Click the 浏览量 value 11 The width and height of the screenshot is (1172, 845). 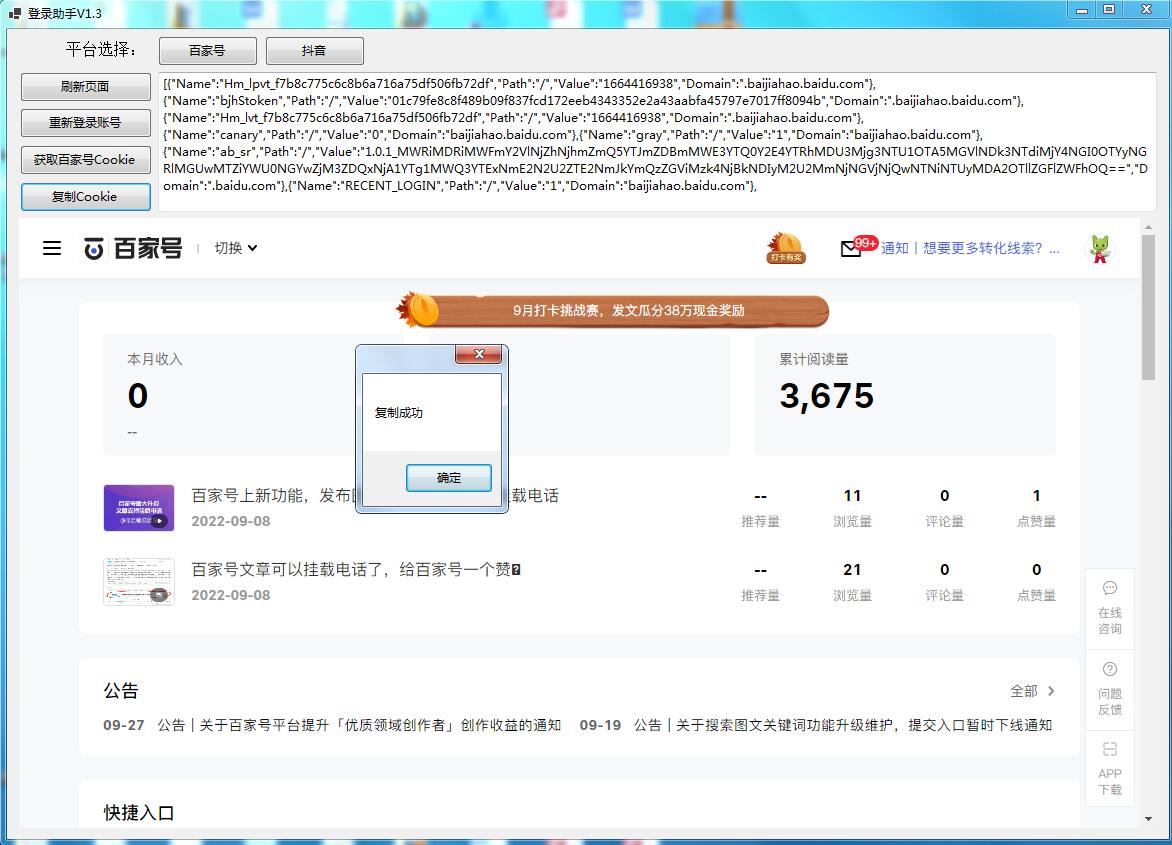pos(852,496)
